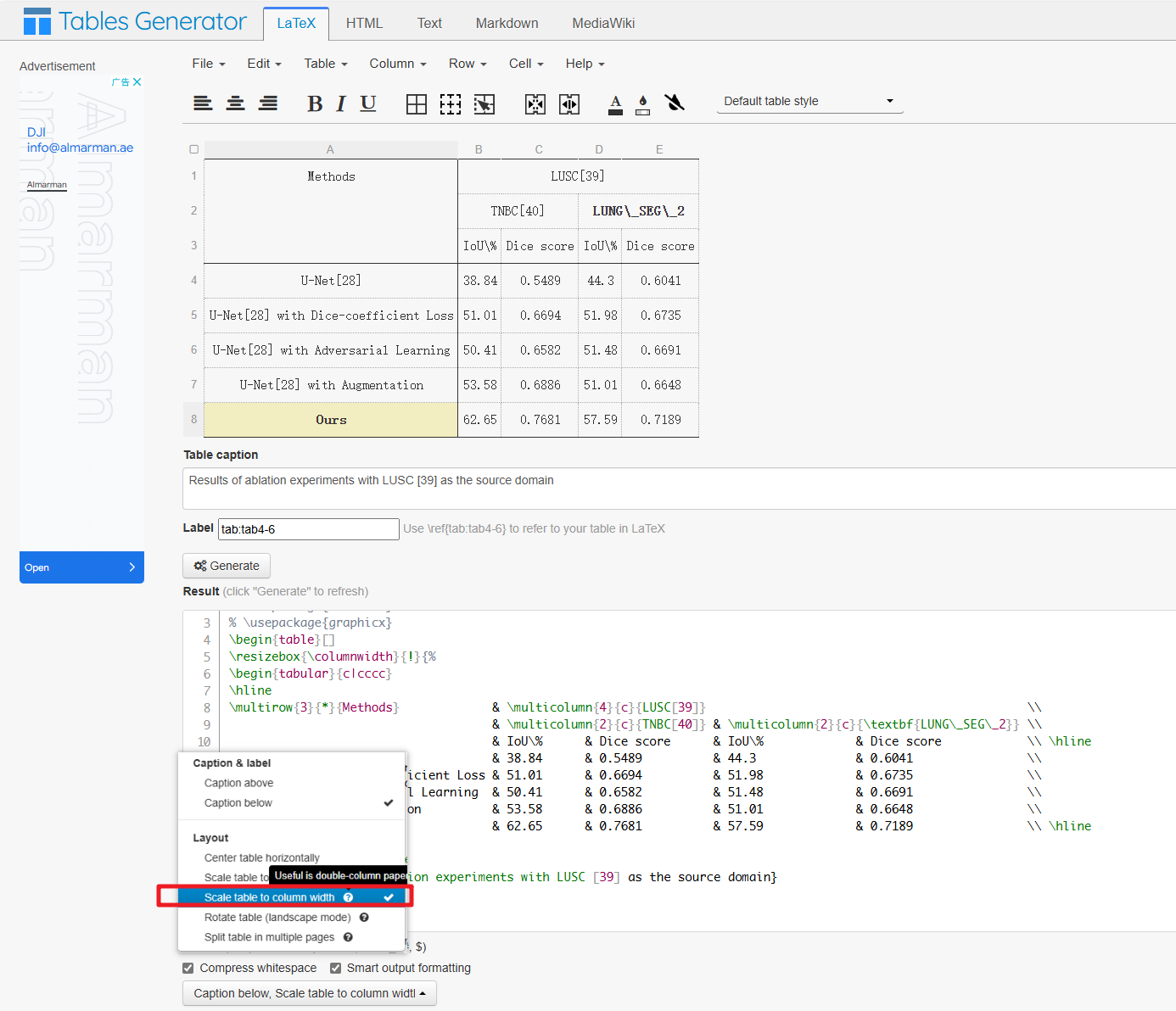Click the align center icon

(x=236, y=103)
